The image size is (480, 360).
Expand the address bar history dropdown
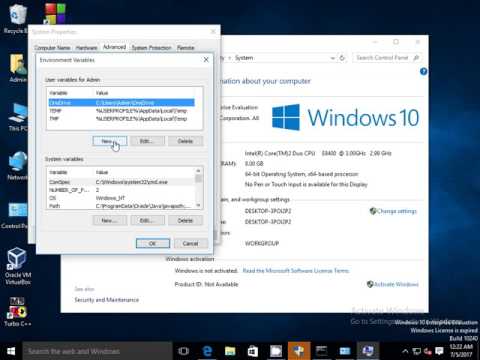coord(332,58)
